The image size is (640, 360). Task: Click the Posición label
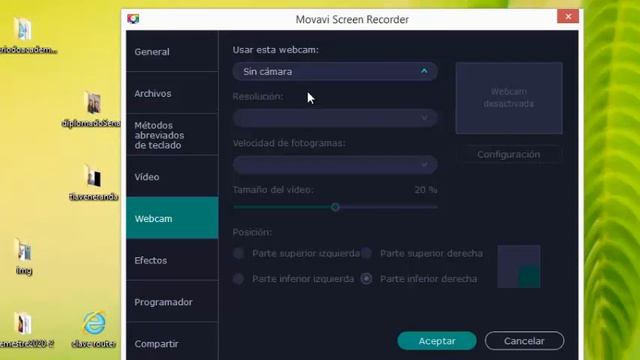[252, 232]
